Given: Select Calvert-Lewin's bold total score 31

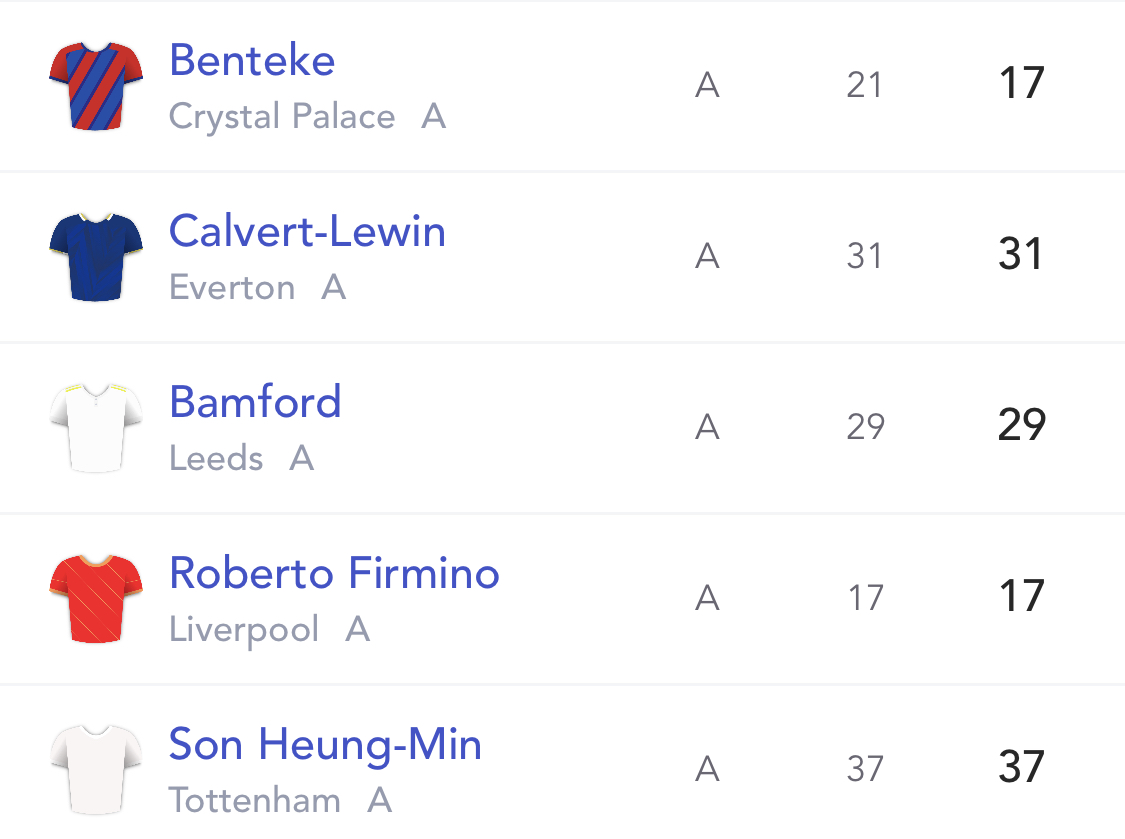Looking at the screenshot, I should click(1020, 254).
